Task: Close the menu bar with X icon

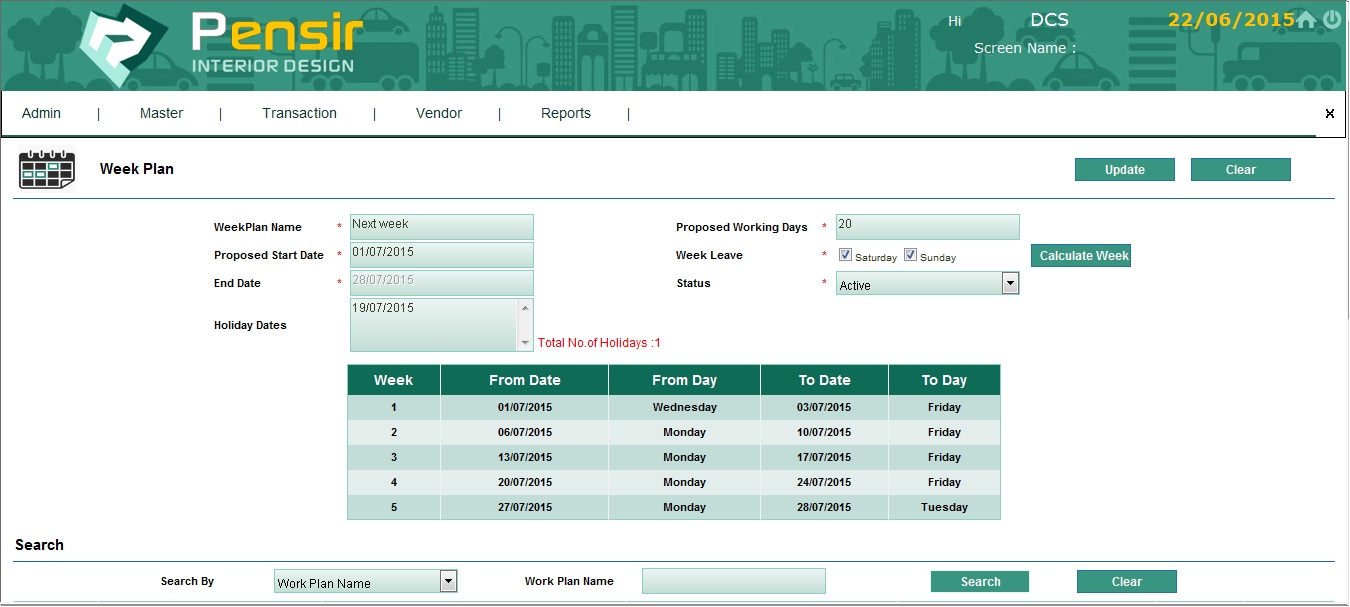Action: pos(1329,114)
